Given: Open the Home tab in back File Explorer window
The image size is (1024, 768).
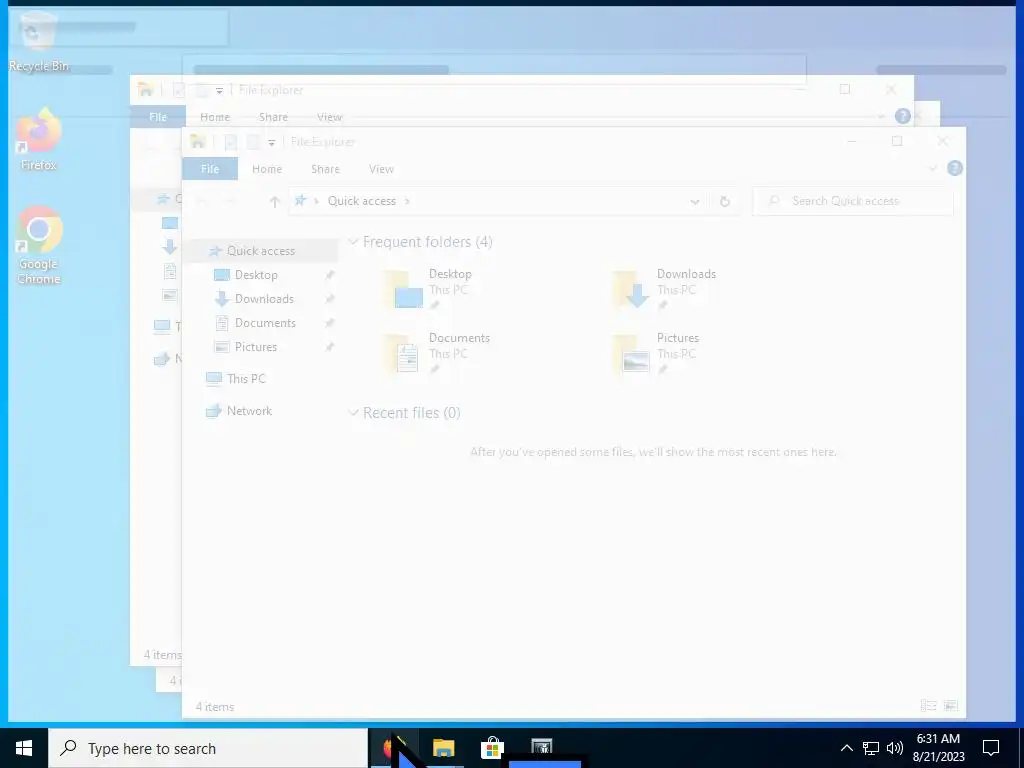Looking at the screenshot, I should click(x=215, y=117).
